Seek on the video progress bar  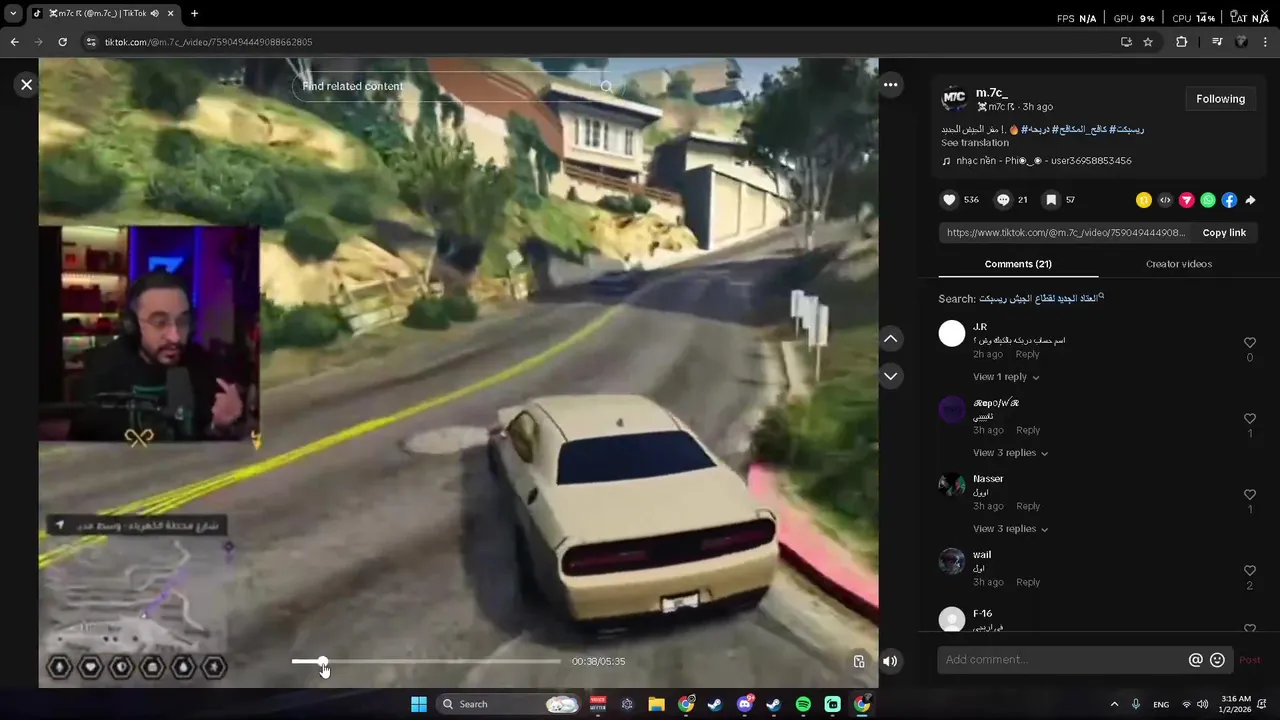click(426, 661)
